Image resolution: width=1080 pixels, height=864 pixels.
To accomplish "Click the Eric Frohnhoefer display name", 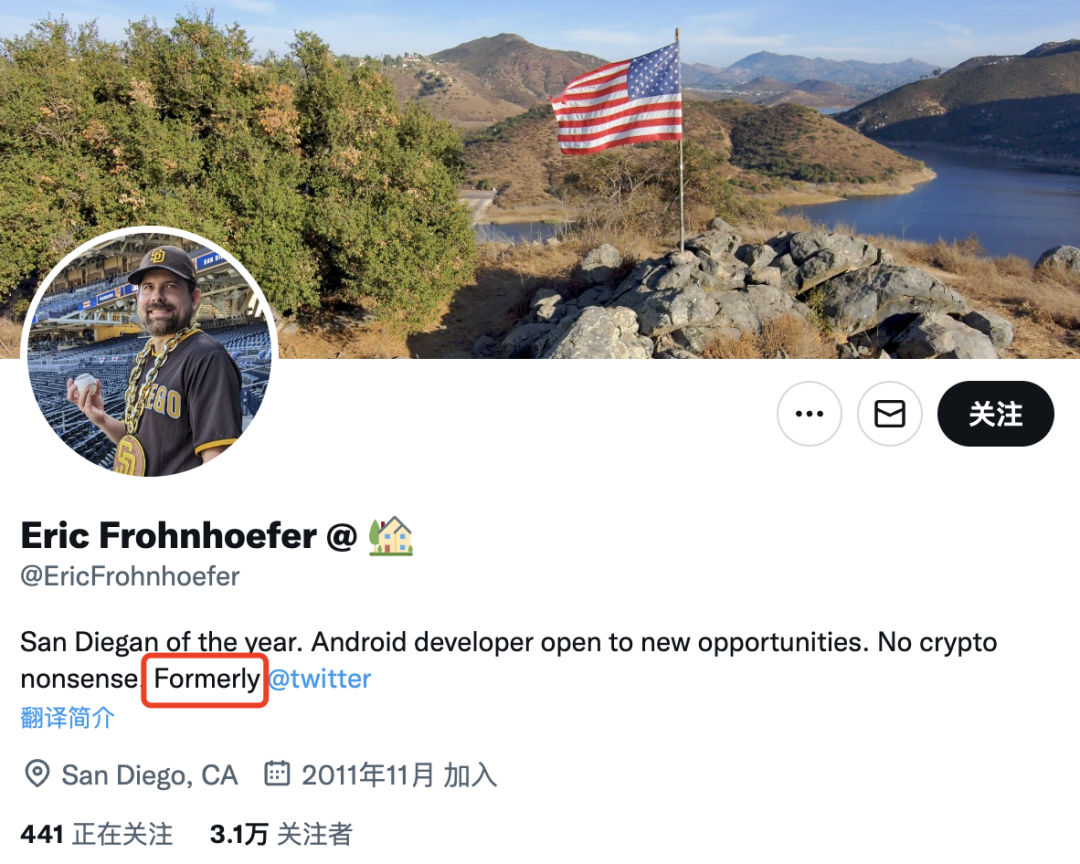I will [169, 535].
